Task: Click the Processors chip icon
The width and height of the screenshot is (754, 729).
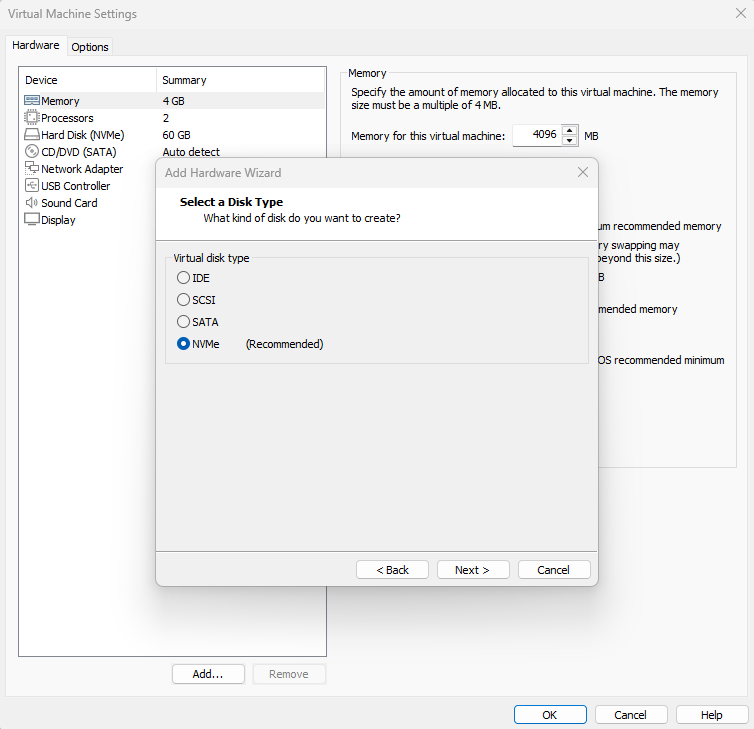Action: [32, 117]
